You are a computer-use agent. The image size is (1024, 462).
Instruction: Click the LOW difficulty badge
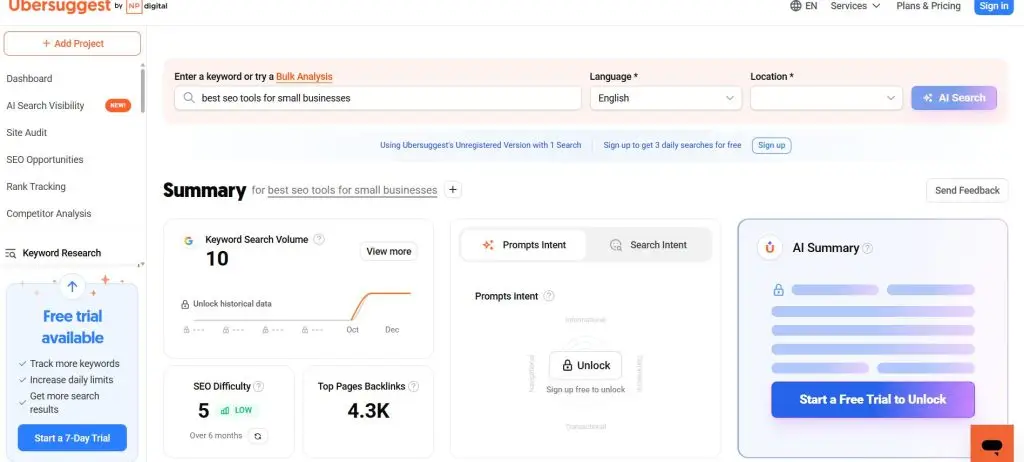(236, 410)
